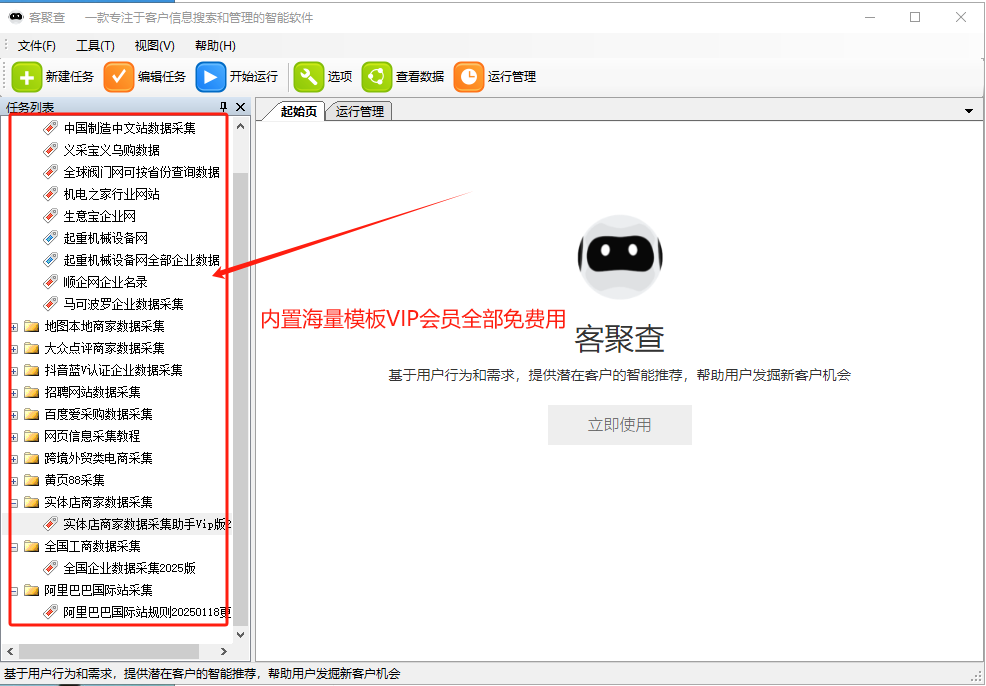
Task: Expand the 抖音蓝V认证企业数据采集 node
Action: tap(14, 371)
